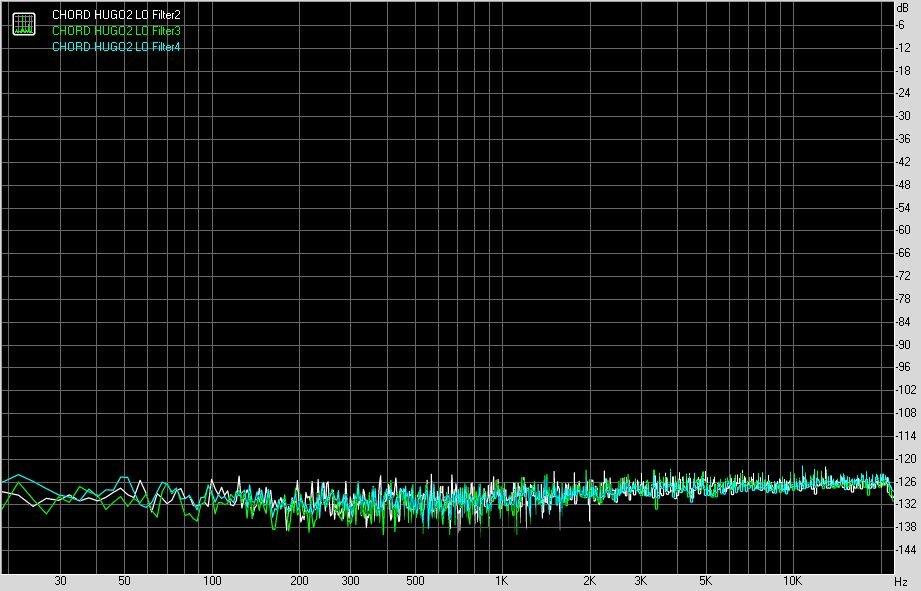The image size is (921, 591).
Task: Click the -126 dB axis label
Action: point(905,481)
